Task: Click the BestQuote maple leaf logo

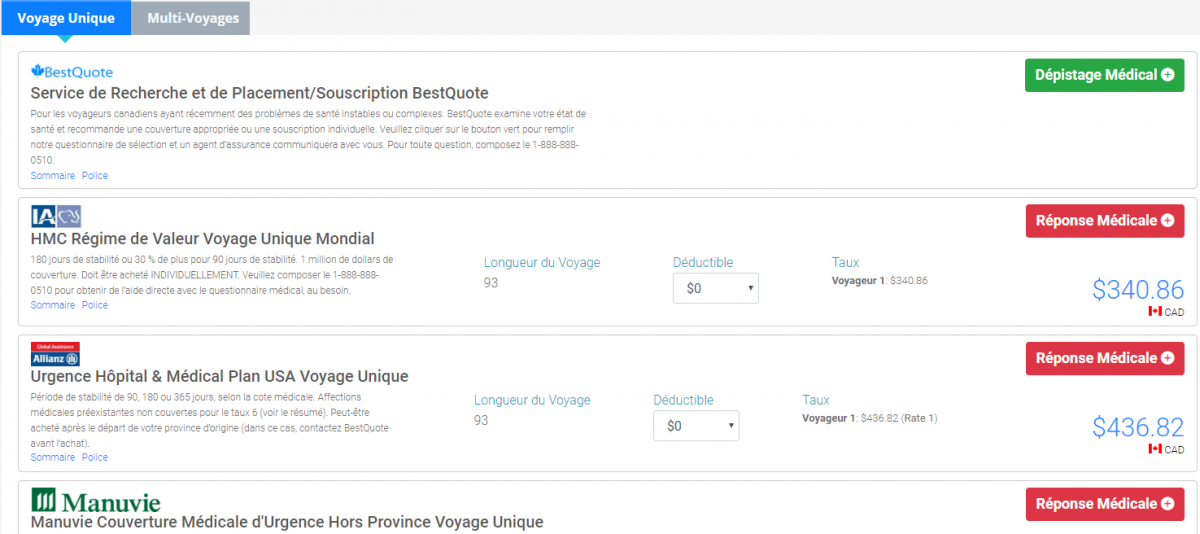Action: (x=71, y=72)
